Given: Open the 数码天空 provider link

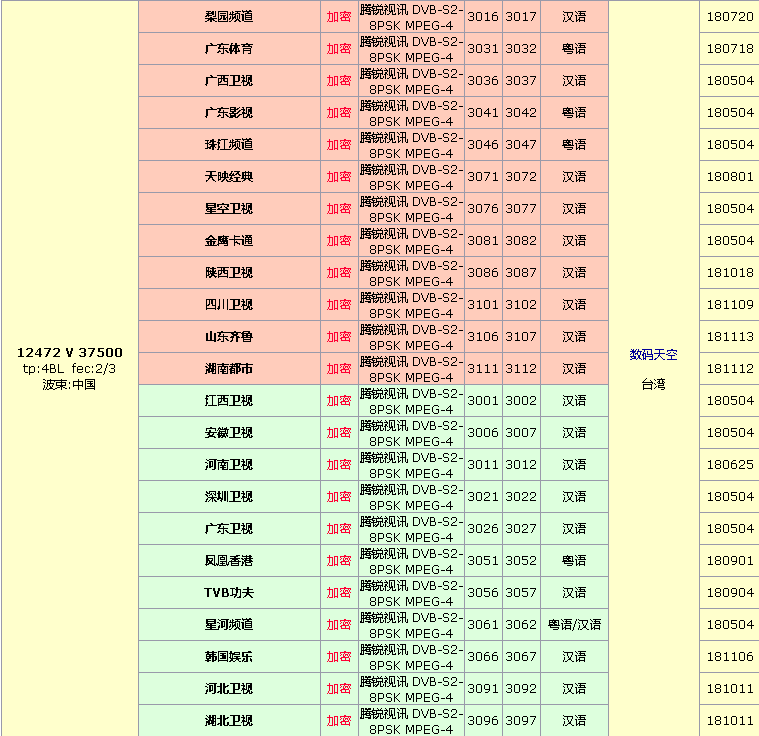Looking at the screenshot, I should click(x=653, y=354).
